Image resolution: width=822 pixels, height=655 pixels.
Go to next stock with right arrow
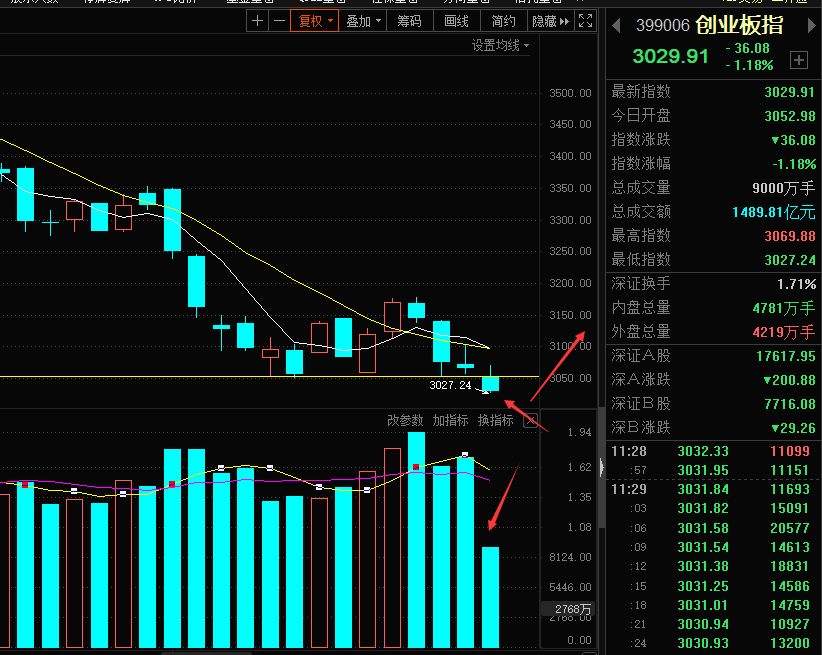(x=812, y=25)
